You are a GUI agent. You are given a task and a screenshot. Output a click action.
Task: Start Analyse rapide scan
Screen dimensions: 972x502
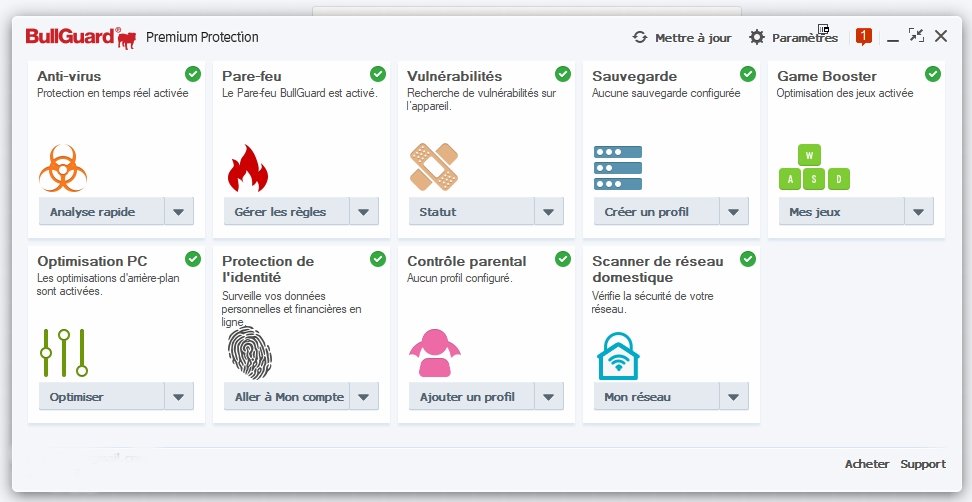[x=102, y=211]
